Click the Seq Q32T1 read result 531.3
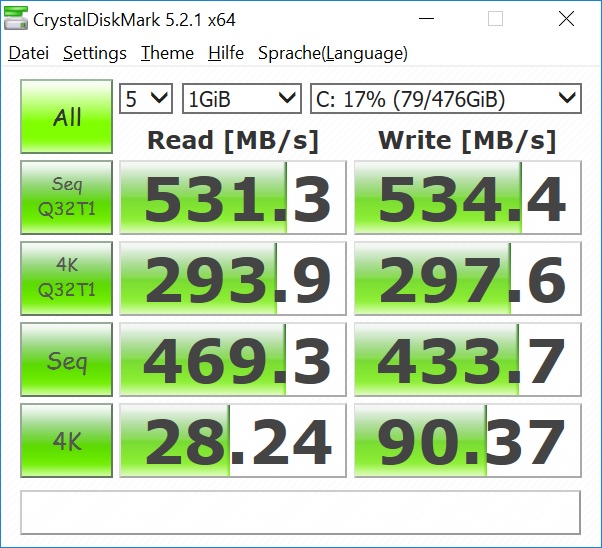 233,197
